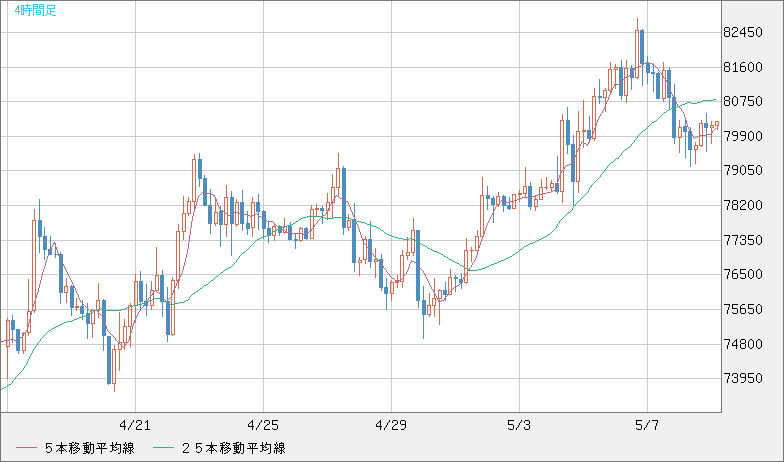Click the highest candlestick above 82450
Viewport: 784px width, 462px height.
pyautogui.click(x=637, y=48)
